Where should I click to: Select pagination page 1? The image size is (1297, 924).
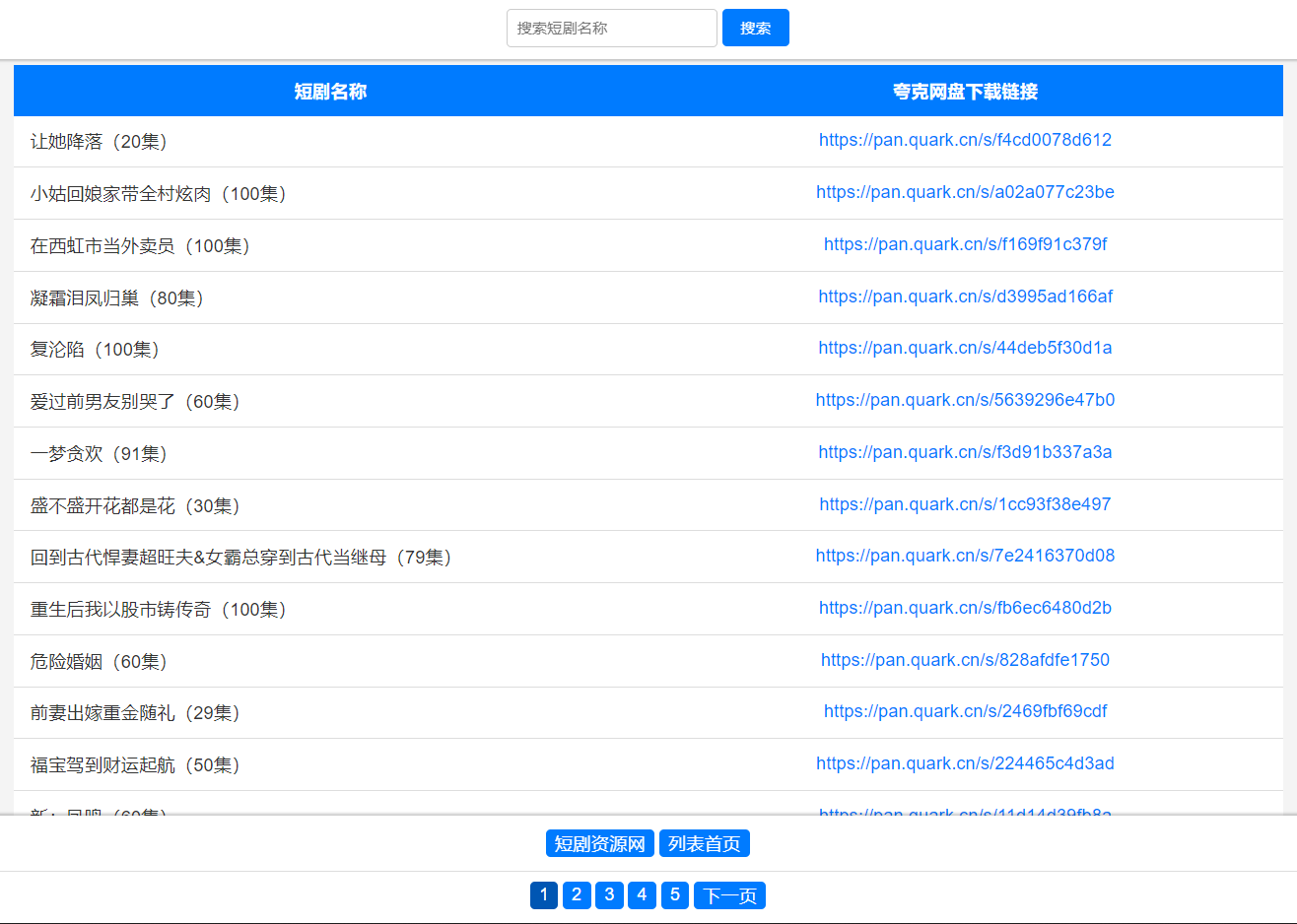544,894
